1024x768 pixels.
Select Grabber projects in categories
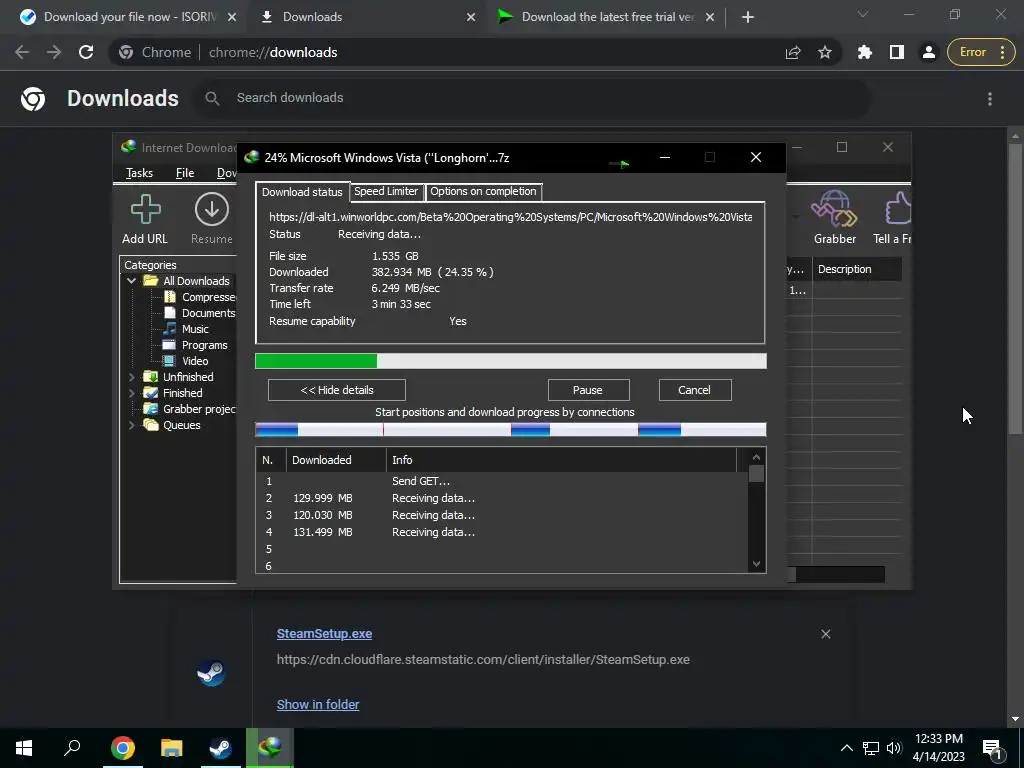(x=191, y=409)
